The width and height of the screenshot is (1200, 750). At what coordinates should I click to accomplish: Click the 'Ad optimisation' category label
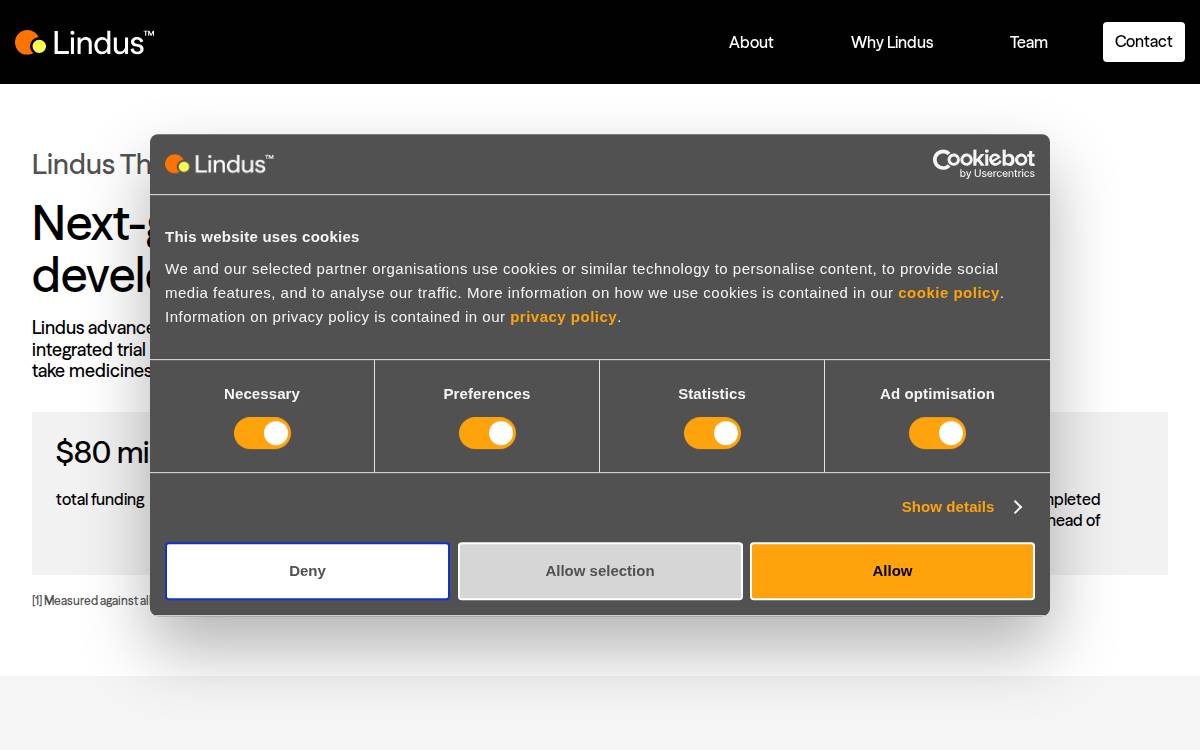[x=937, y=394]
